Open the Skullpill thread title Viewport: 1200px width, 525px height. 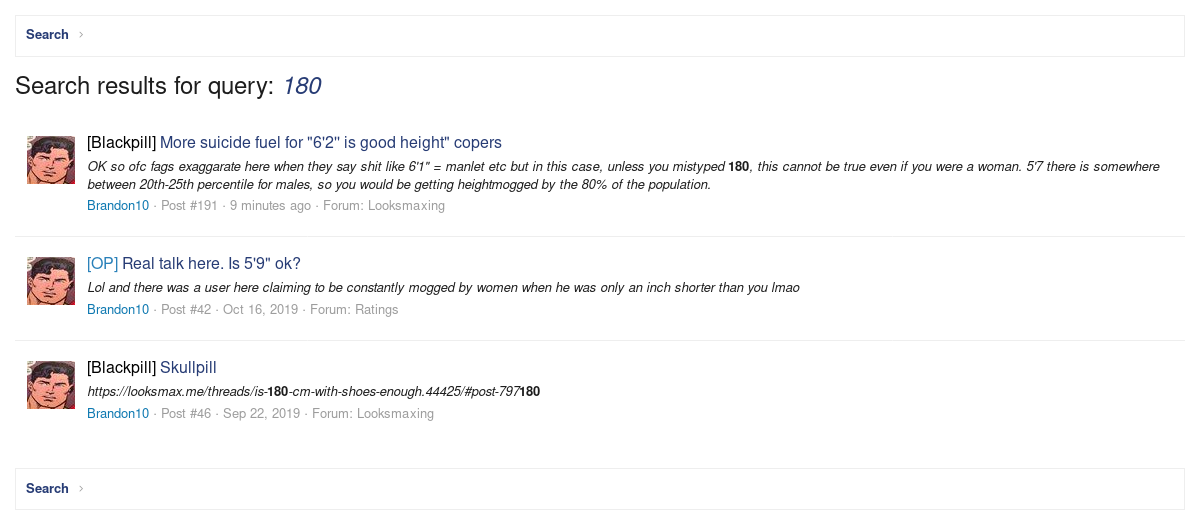point(188,368)
